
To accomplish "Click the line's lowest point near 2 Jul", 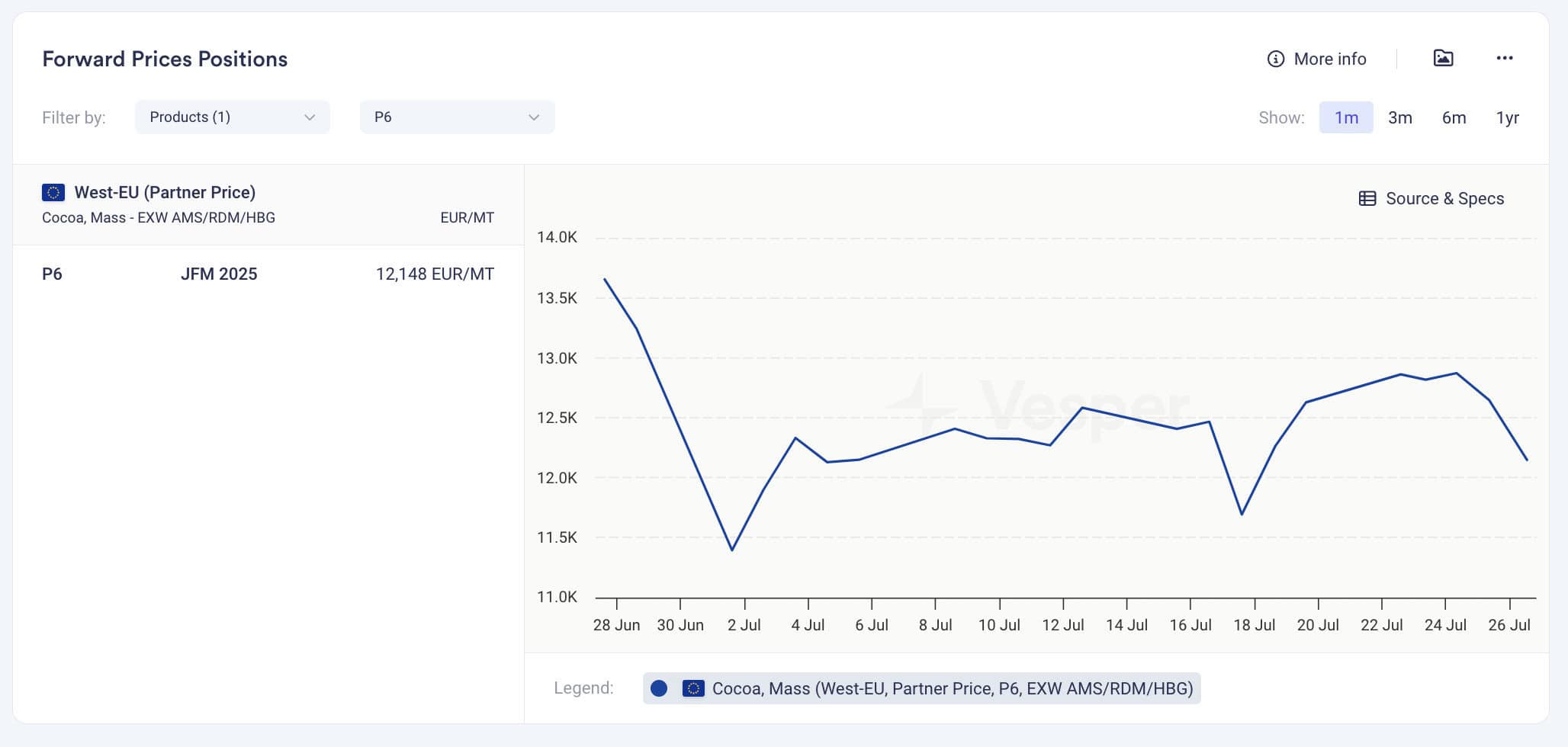I will pos(732,550).
